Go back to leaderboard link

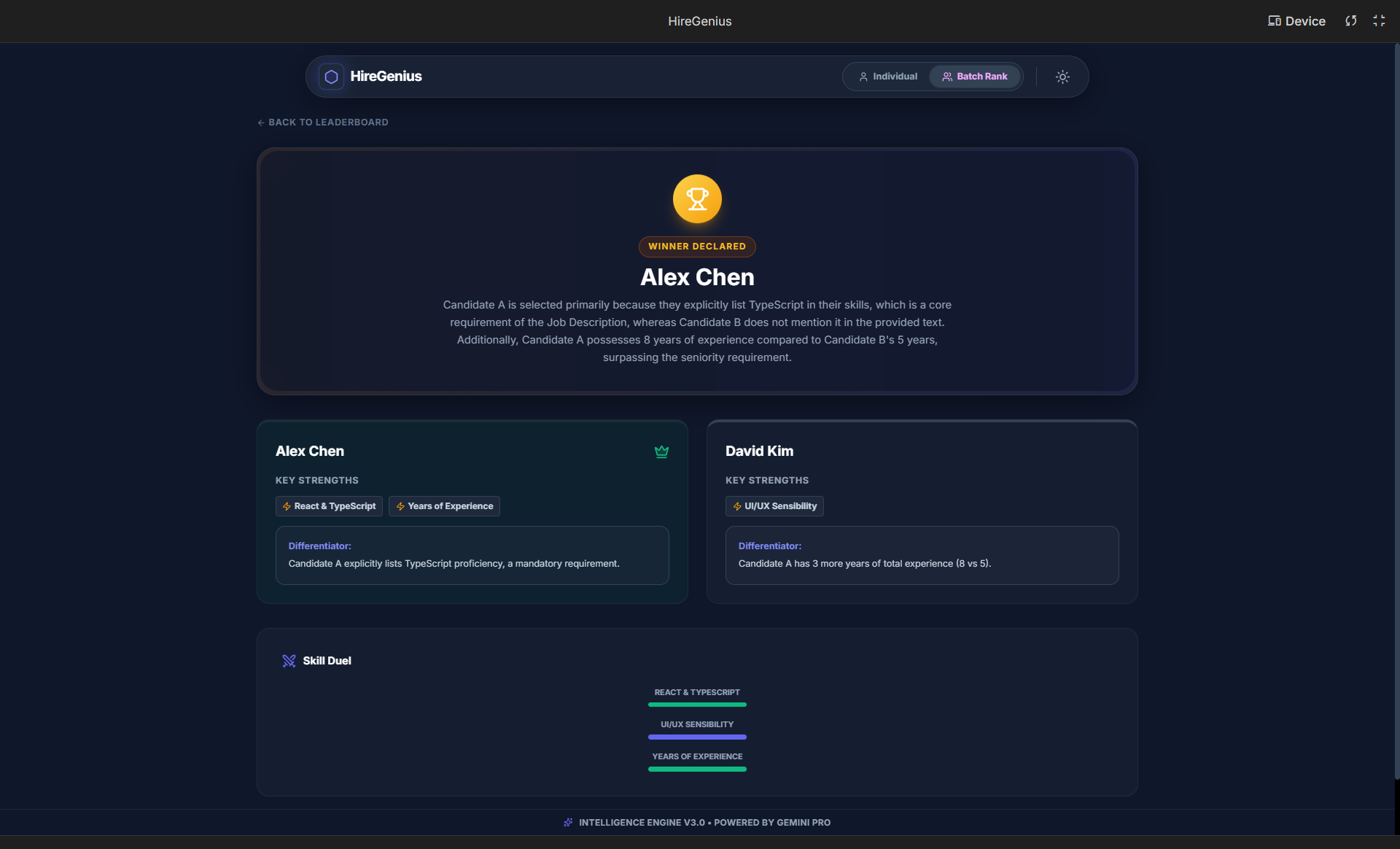(322, 123)
